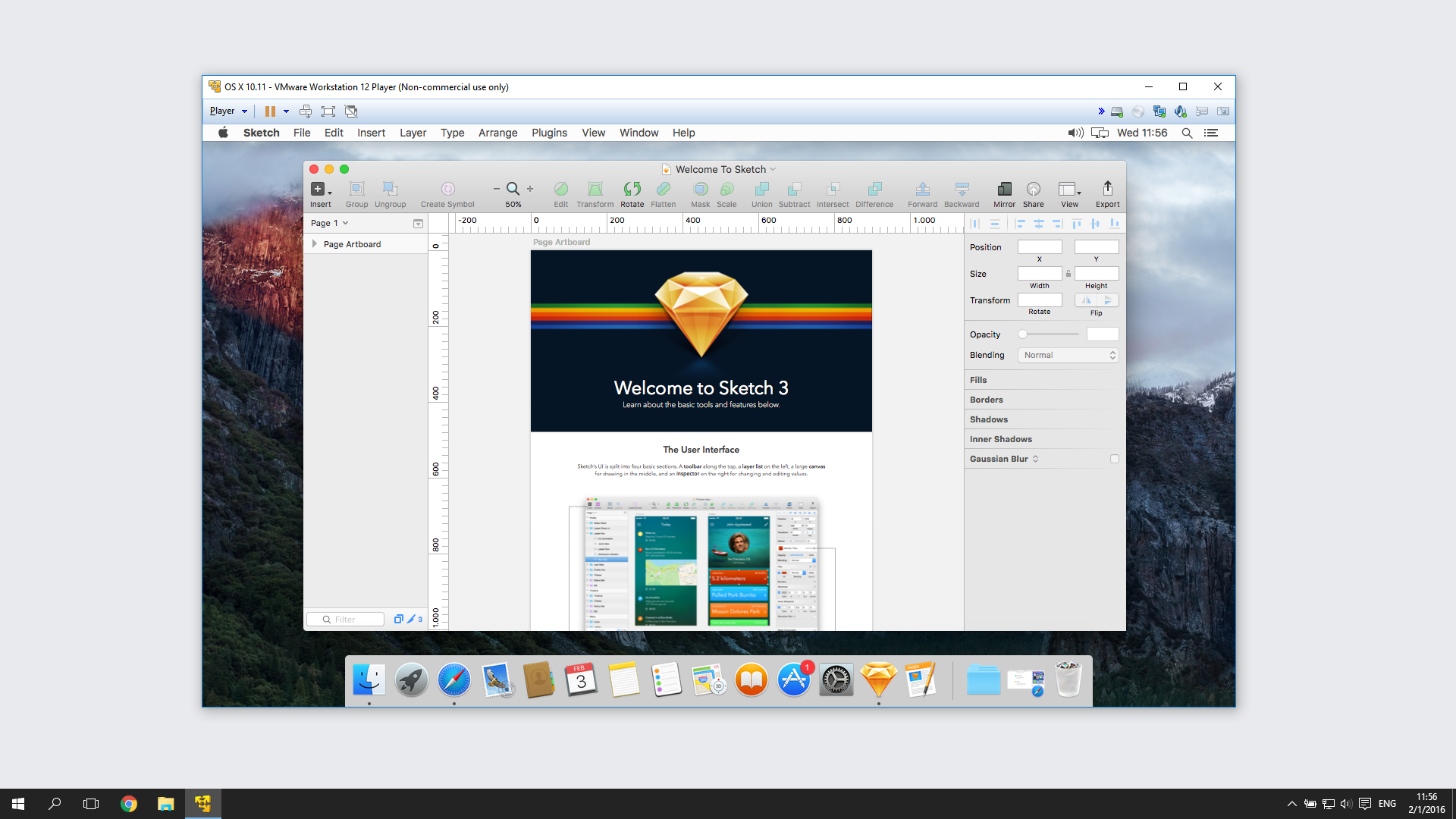Open the Blending mode dropdown
The image size is (1456, 819).
[1067, 355]
